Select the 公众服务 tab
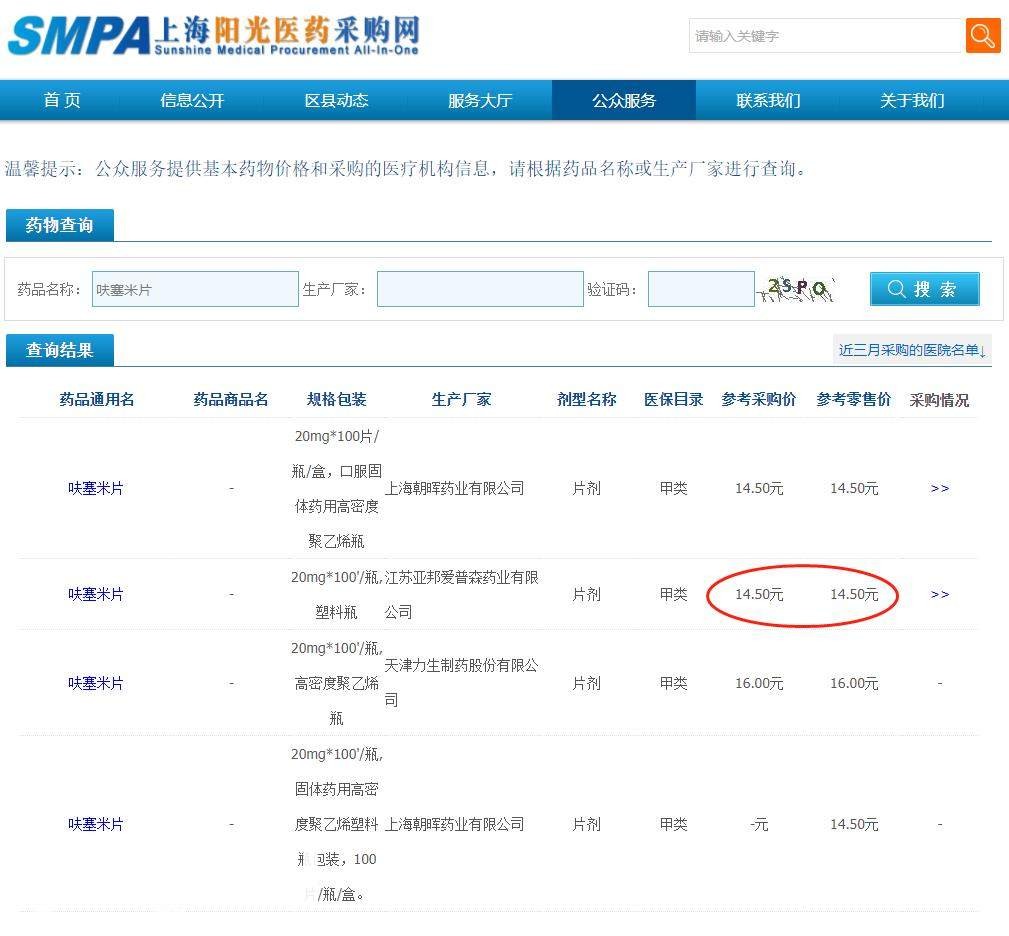The image size is (1009, 936). pos(624,100)
